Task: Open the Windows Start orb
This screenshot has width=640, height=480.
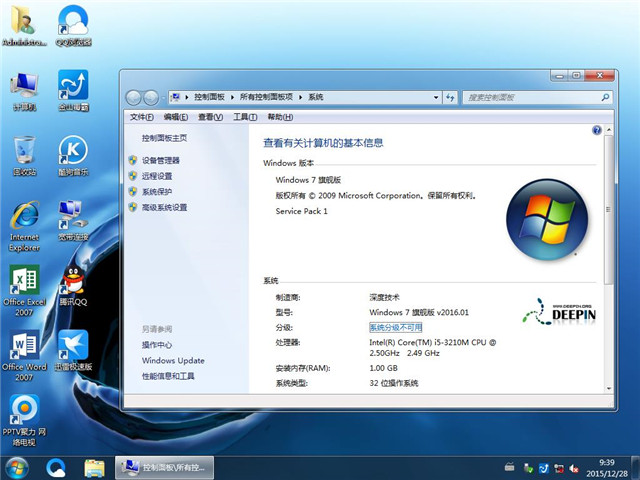Action: (x=17, y=468)
